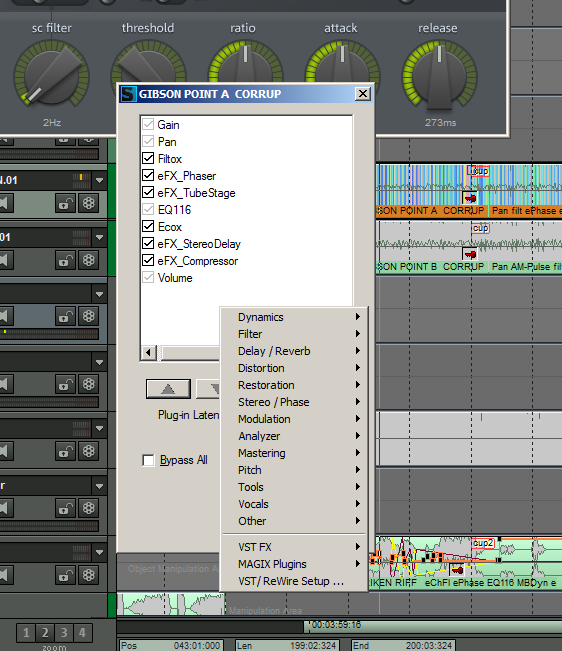Open the Vocals menu entry
Screen dimensions: 562x651
[294, 504]
